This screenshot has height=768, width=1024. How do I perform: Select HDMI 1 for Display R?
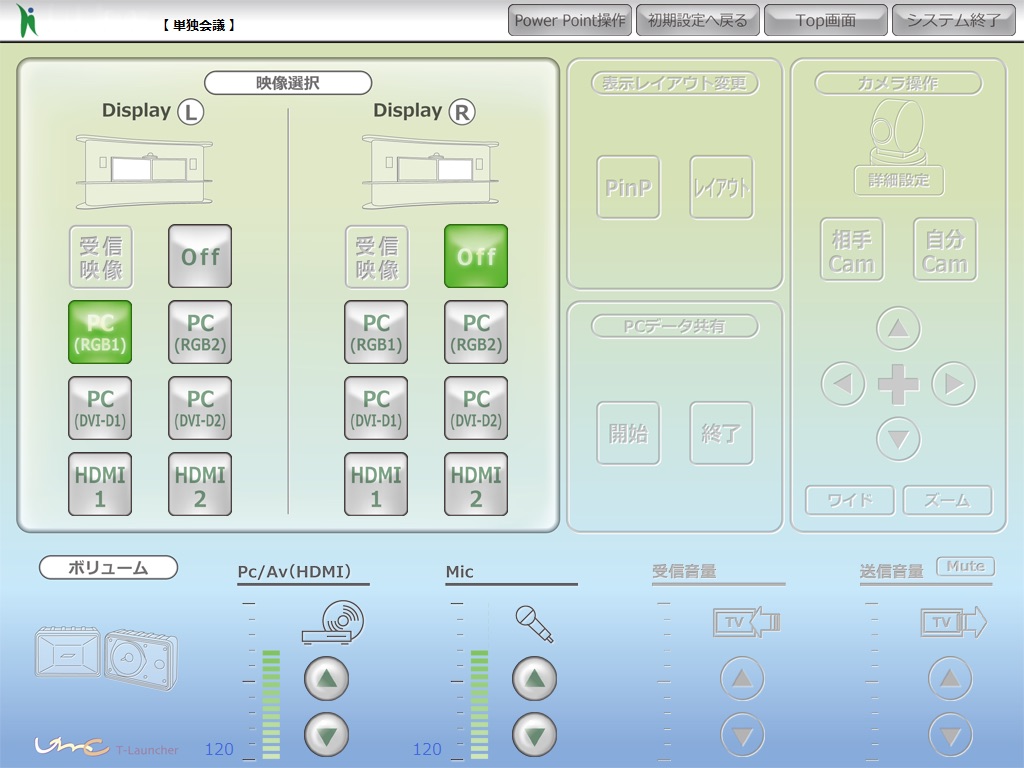(x=376, y=484)
